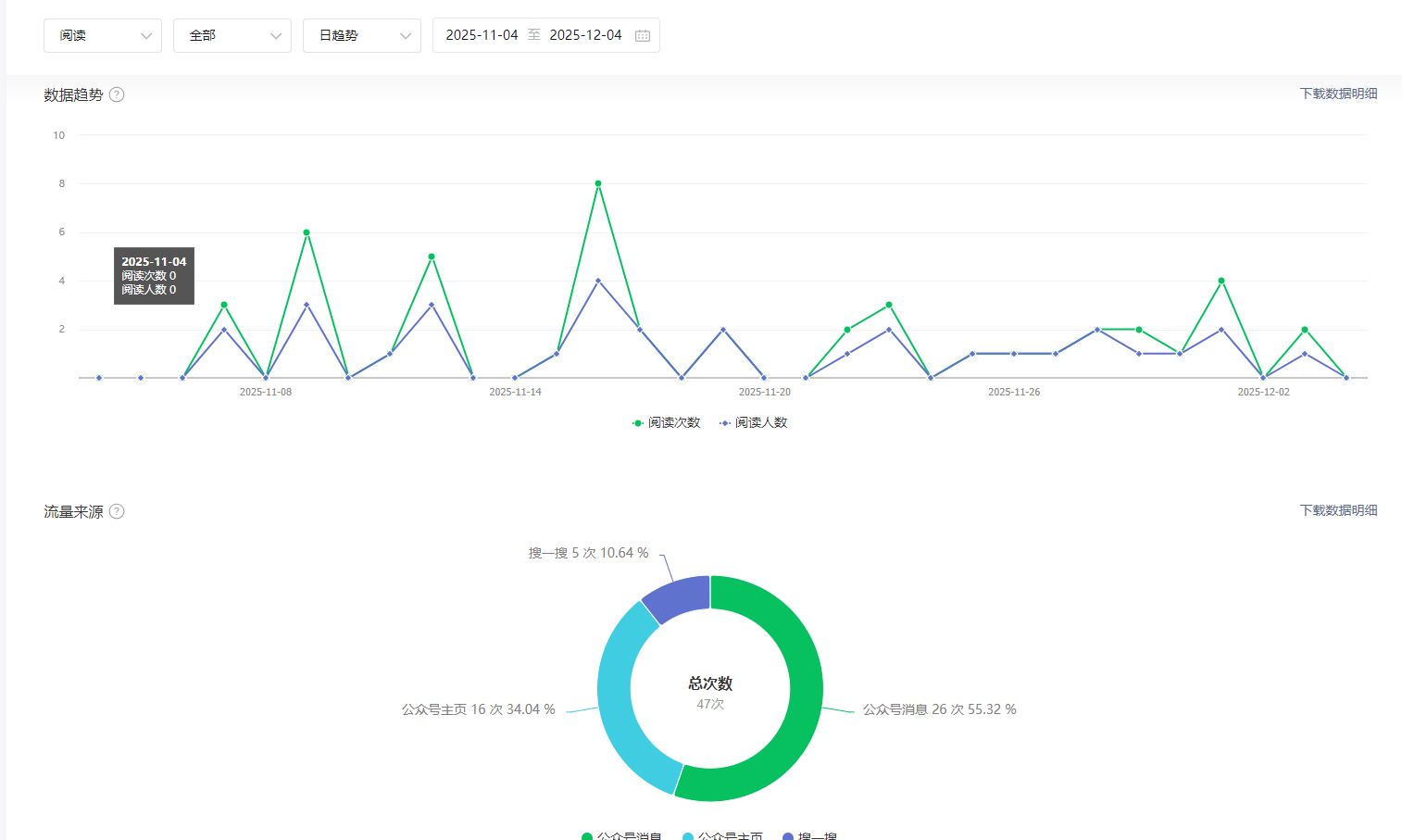Click the purple dot marker for 搜一搜 legend

788,836
